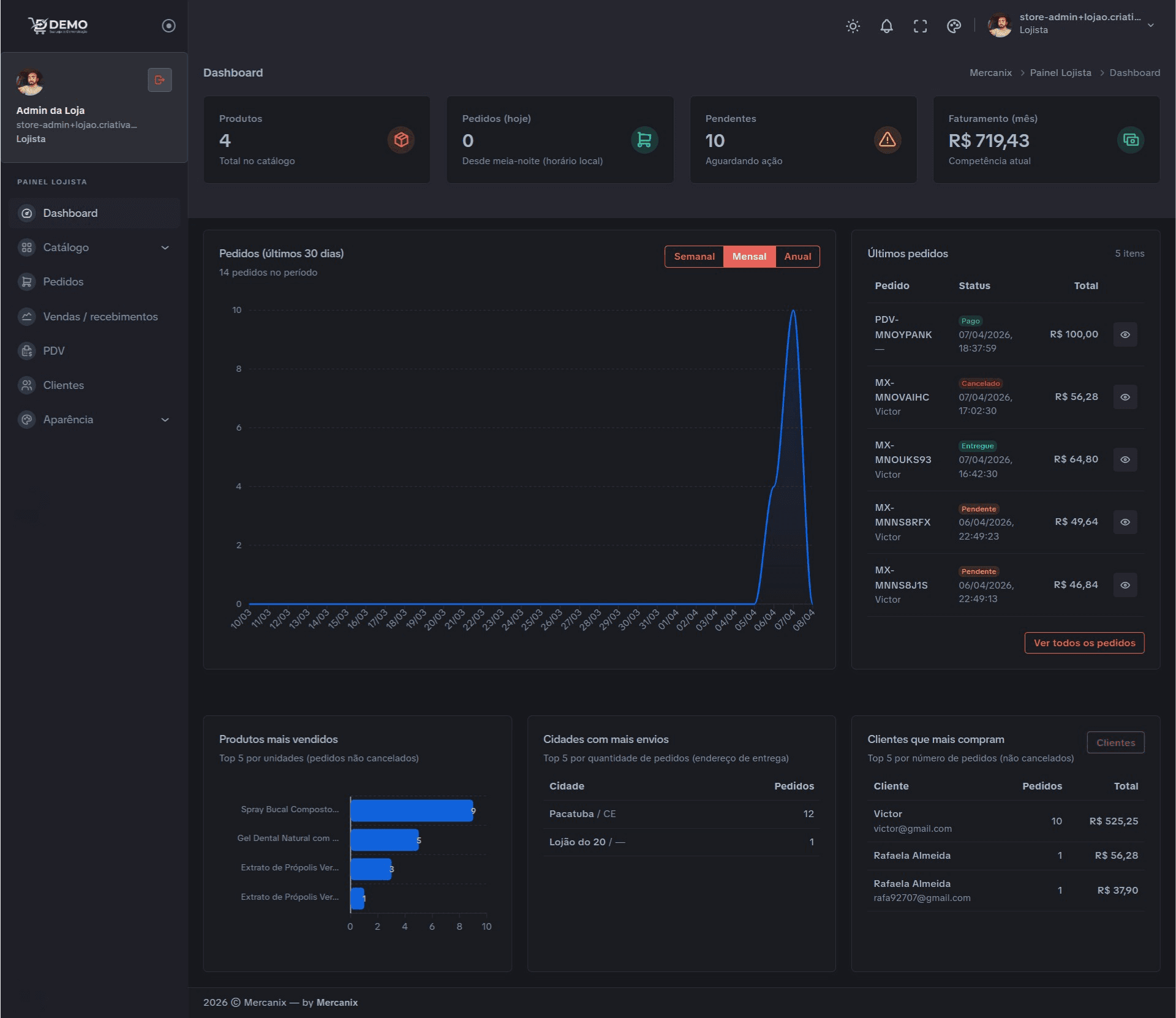This screenshot has width=1176, height=1018.
Task: Select the shopping cart icon on Pedidos card
Action: (644, 140)
